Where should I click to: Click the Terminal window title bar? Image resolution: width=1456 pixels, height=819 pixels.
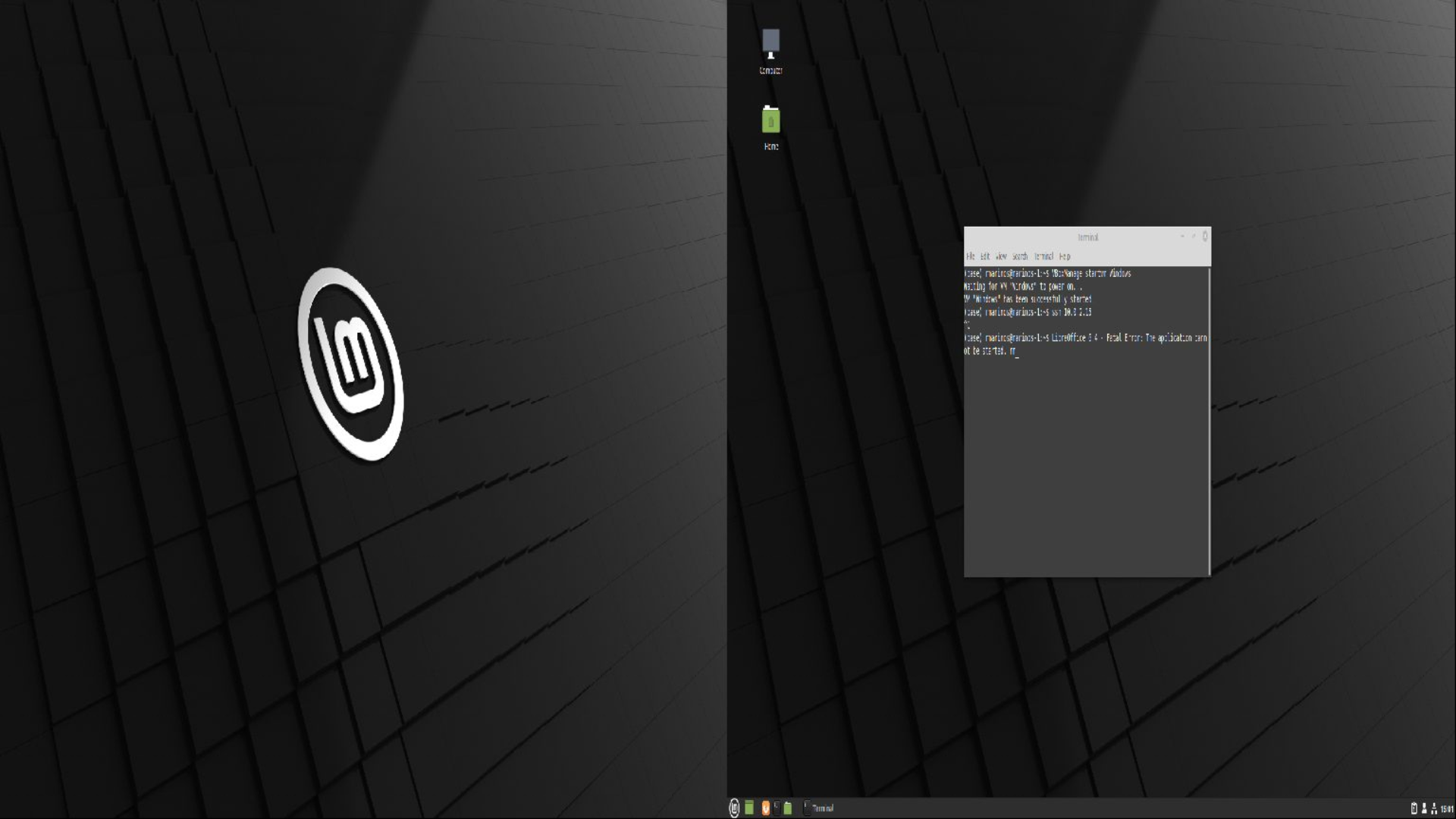tap(1087, 237)
